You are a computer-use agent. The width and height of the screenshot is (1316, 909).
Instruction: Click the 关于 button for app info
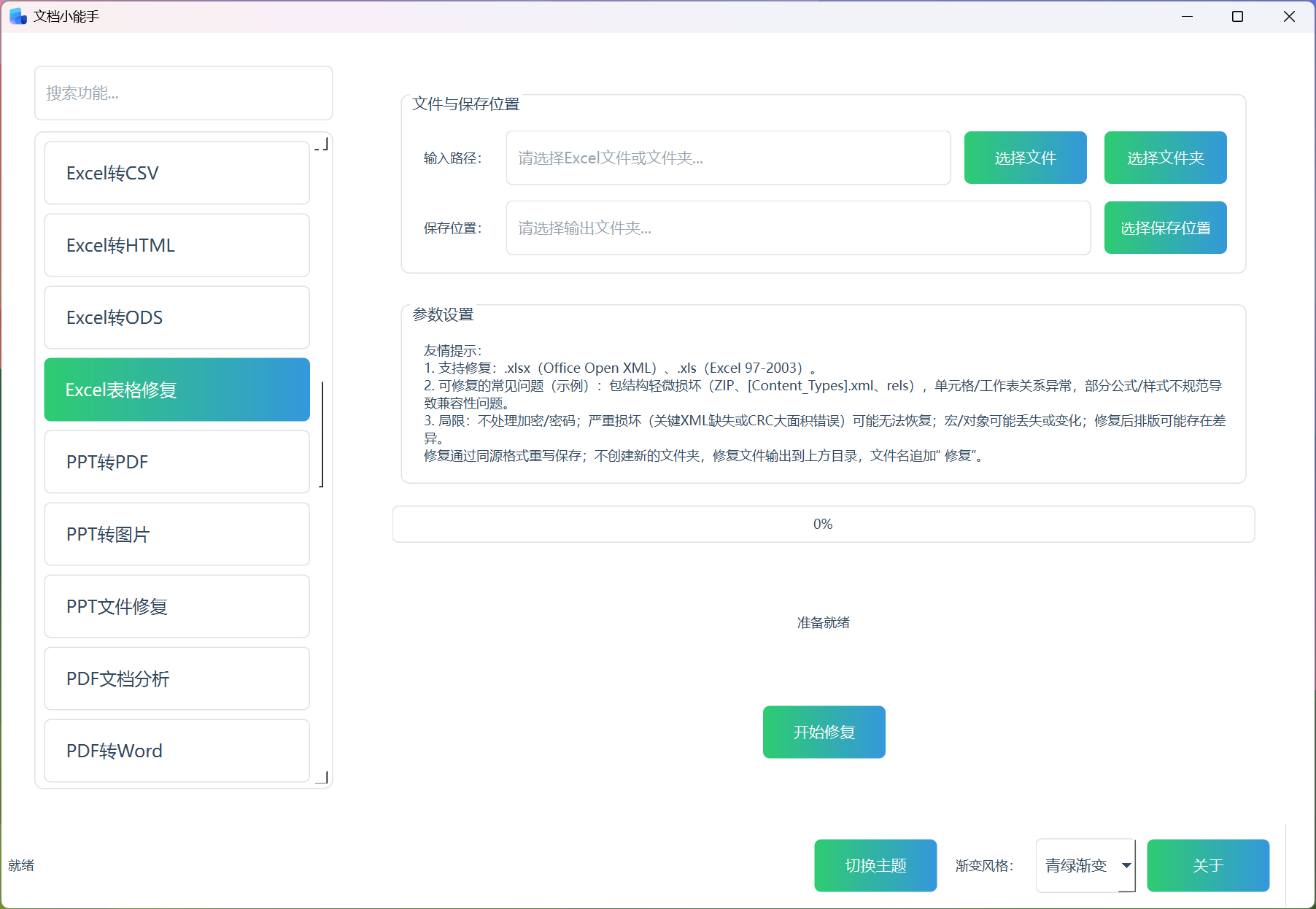pyautogui.click(x=1208, y=865)
